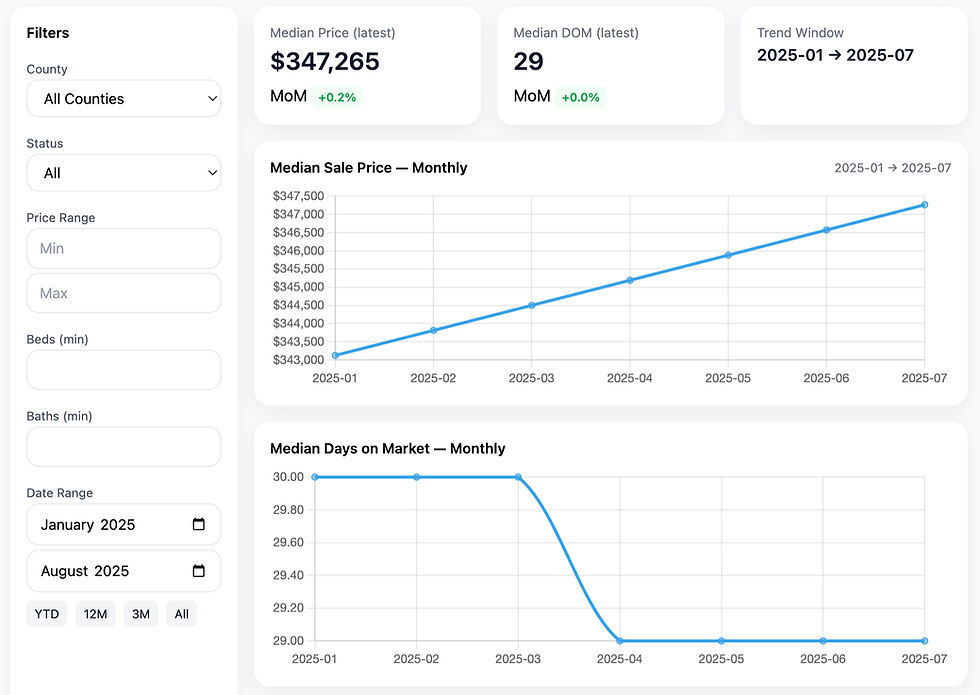The height and width of the screenshot is (695, 980).
Task: Expand the Date Range start picker
Action: point(123,524)
